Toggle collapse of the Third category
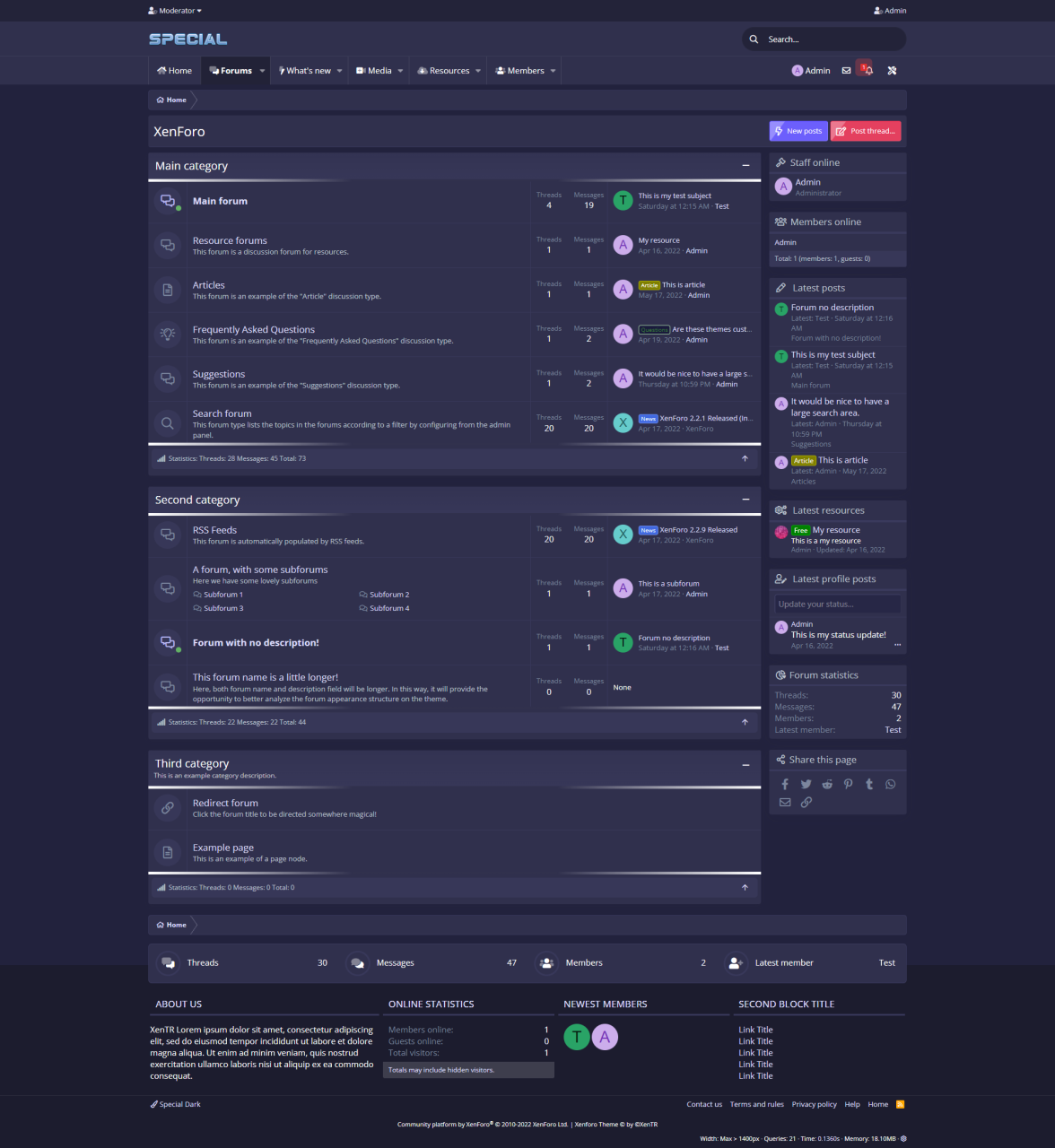Screen dimensions: 1055x1148 pyautogui.click(x=745, y=765)
